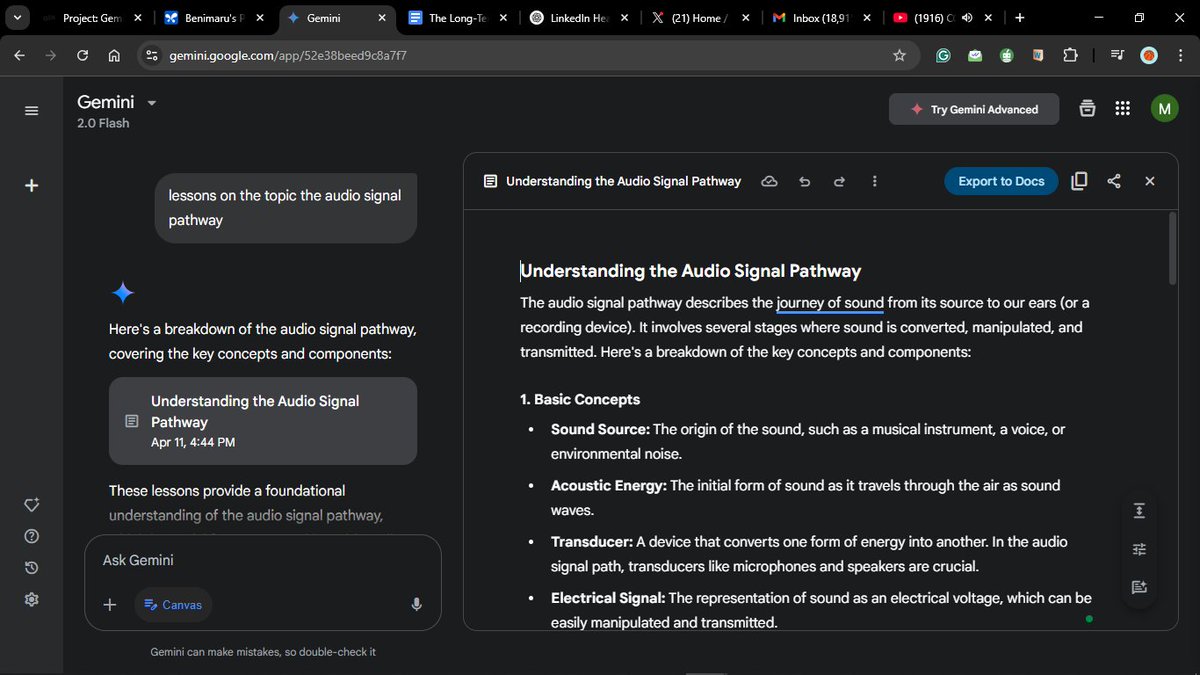Copy the canvas document contents
This screenshot has width=1200, height=675.
pyautogui.click(x=1079, y=181)
